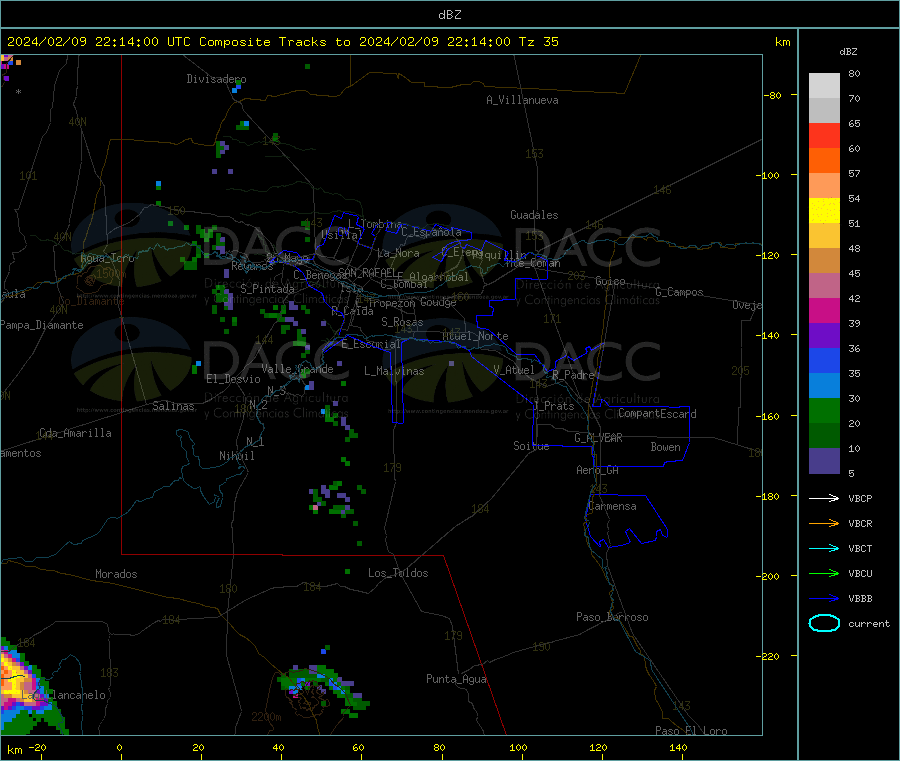Click the R_Padre place label
Viewport: 900px width, 761px height.
(573, 375)
